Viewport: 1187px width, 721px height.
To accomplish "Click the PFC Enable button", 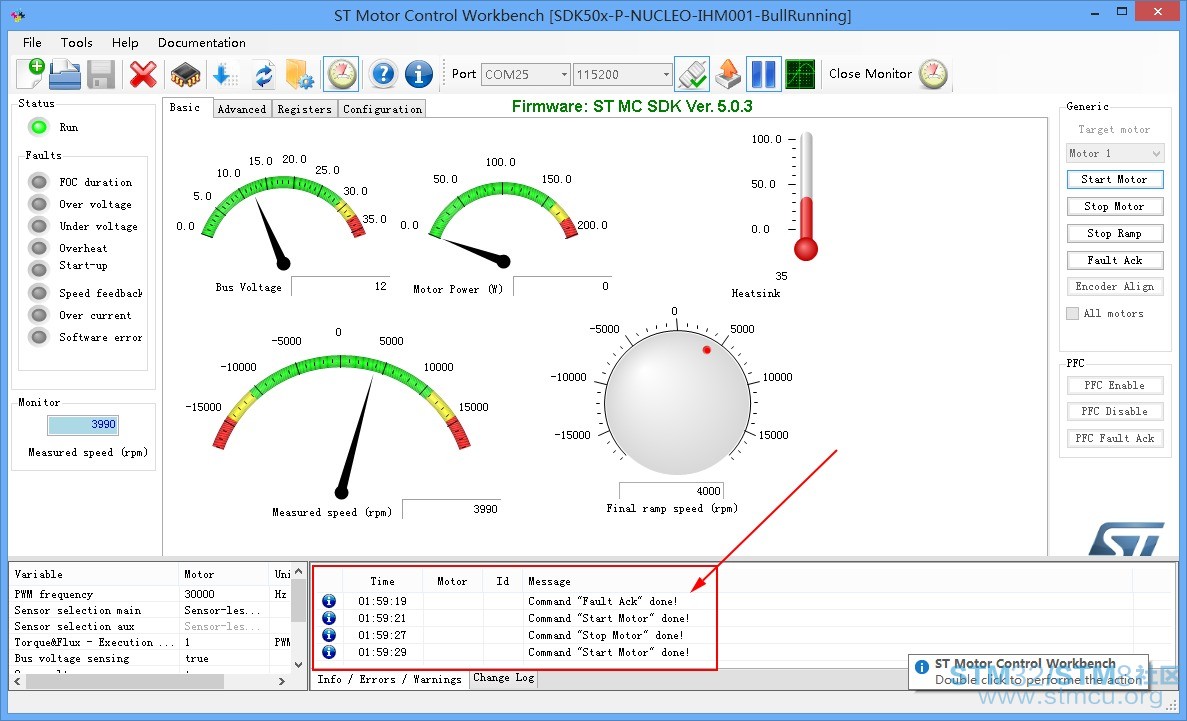I will tap(1114, 385).
